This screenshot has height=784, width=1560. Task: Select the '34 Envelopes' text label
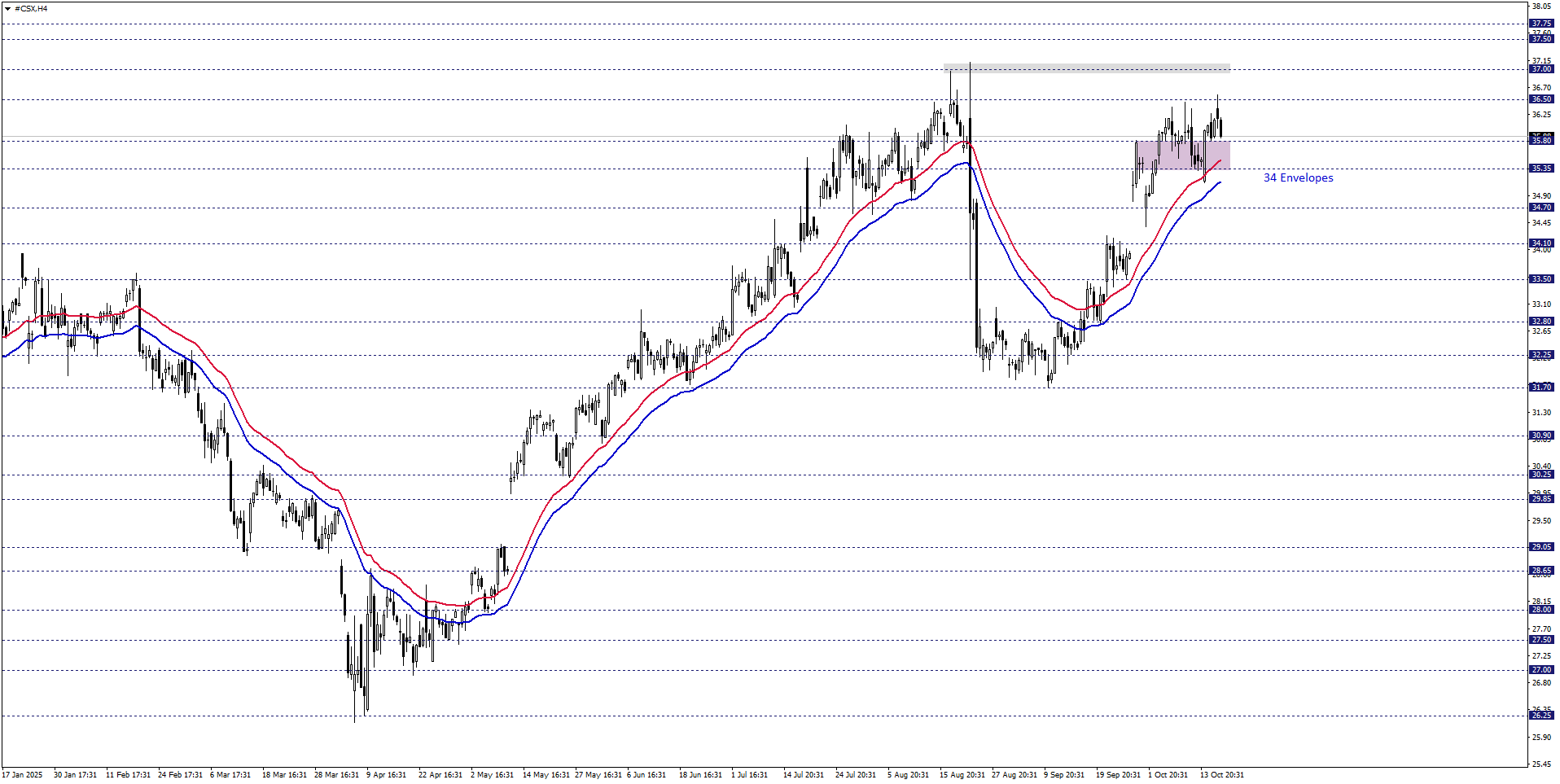pyautogui.click(x=1298, y=177)
